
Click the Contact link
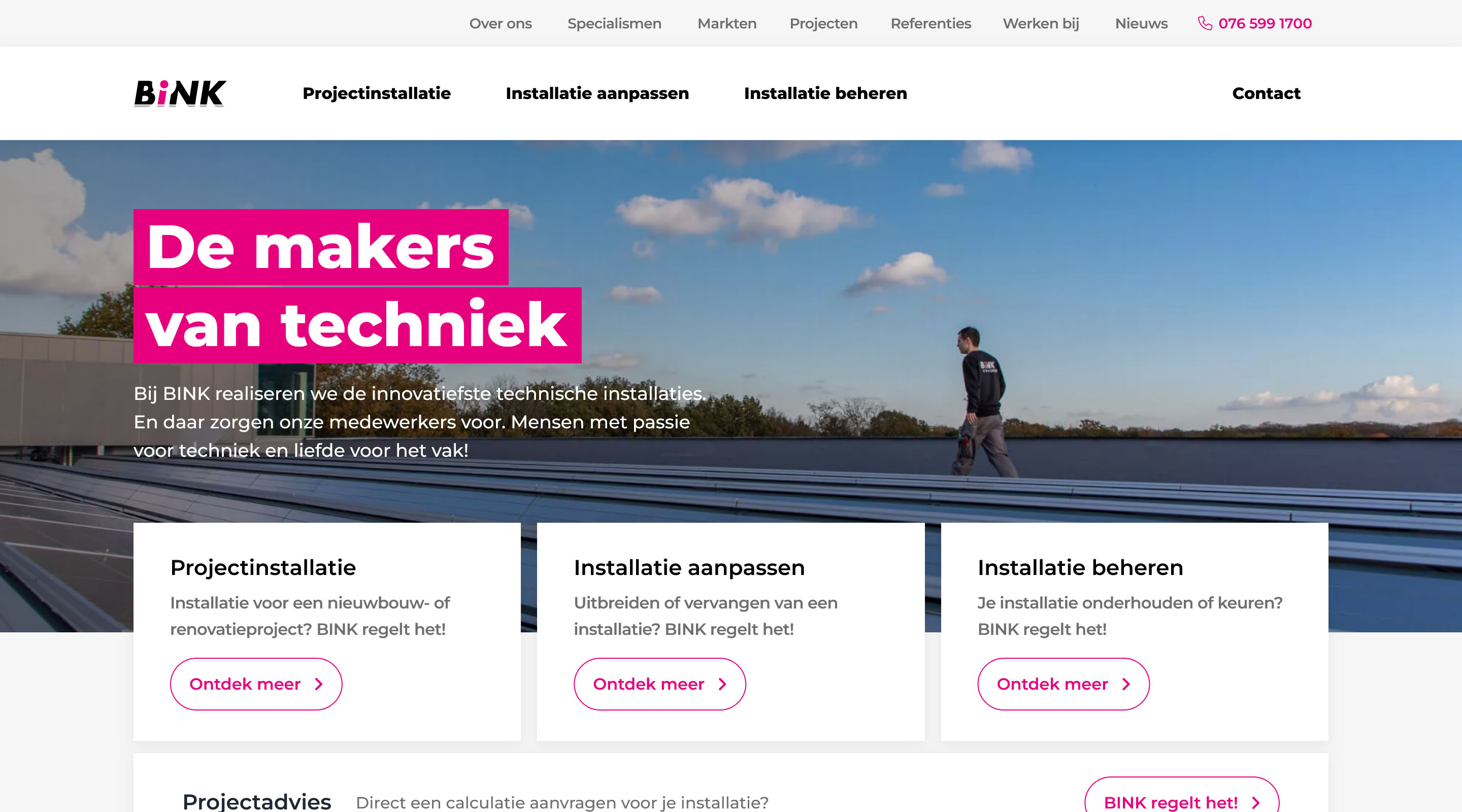[x=1266, y=93]
